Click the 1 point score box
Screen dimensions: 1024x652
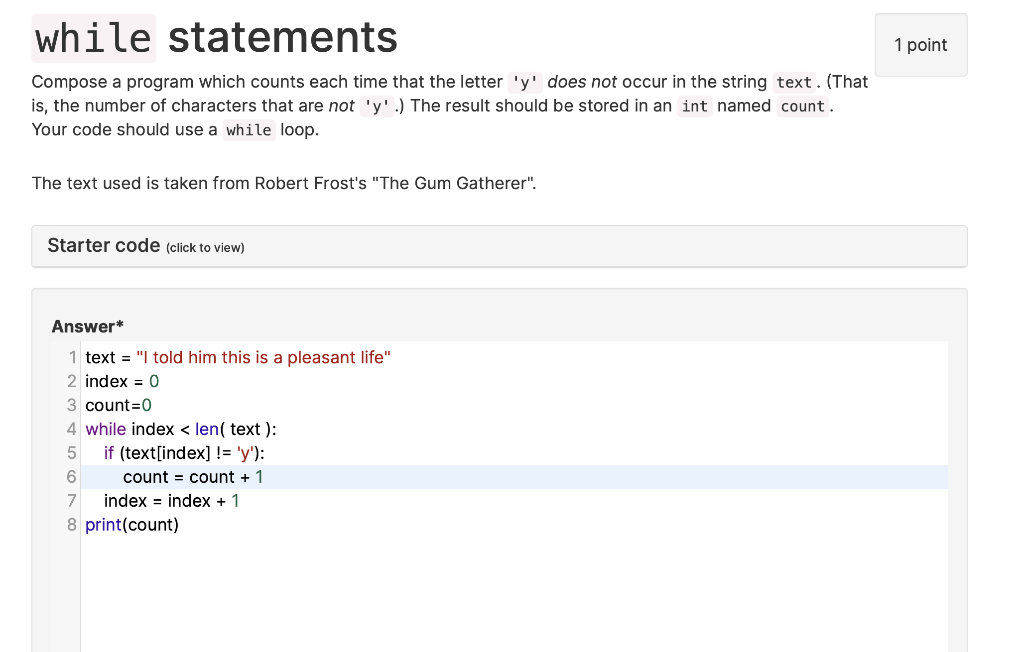coord(920,44)
